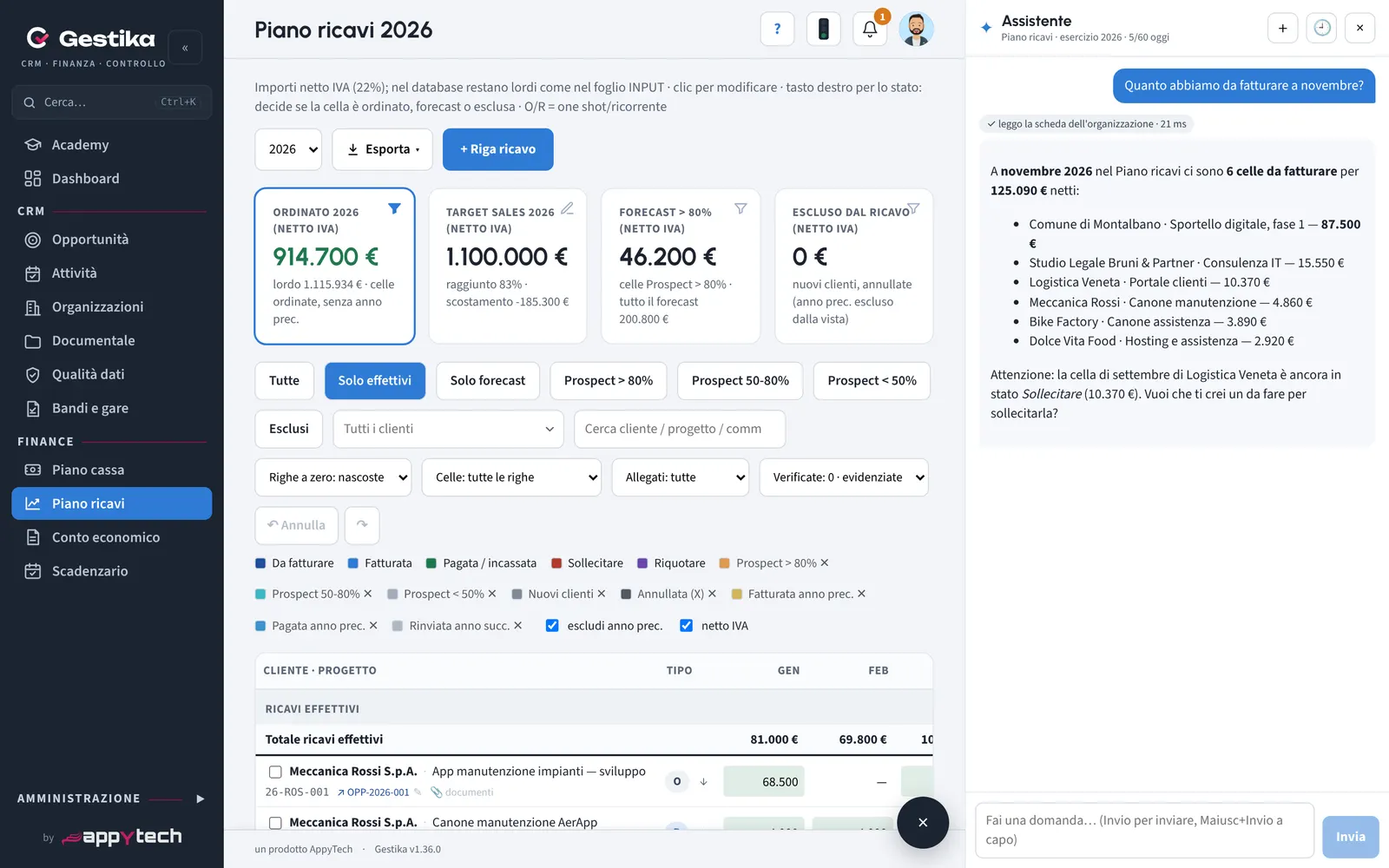Collapse the sidebar with the double-chevron button

click(185, 48)
